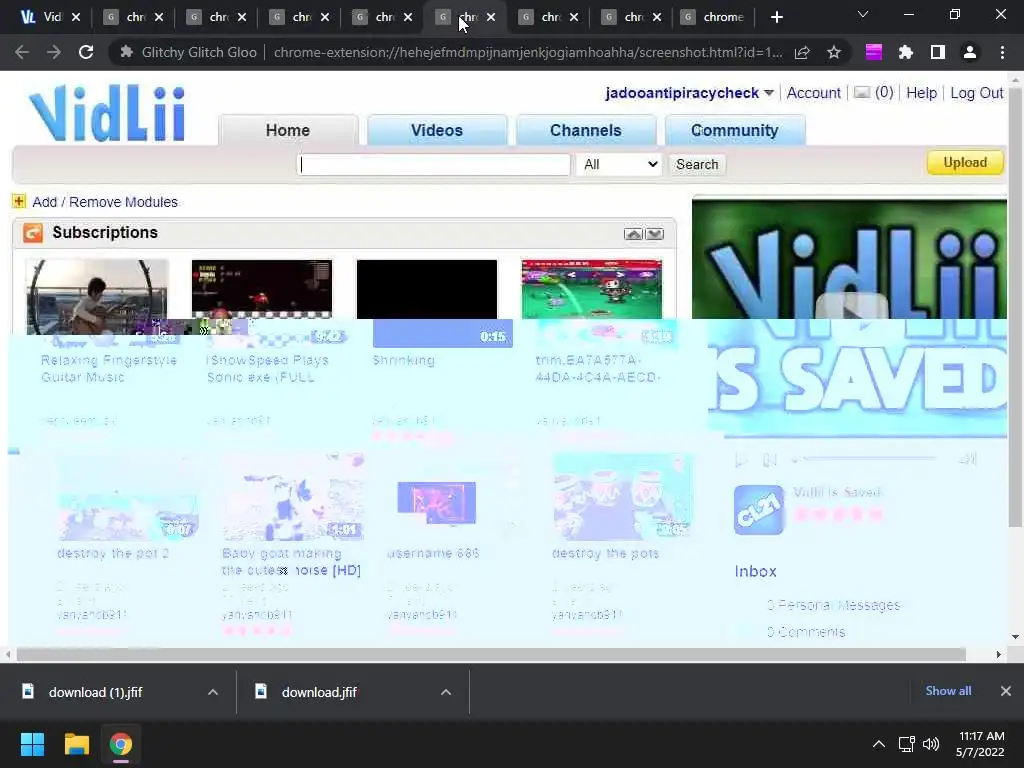The image size is (1024, 768).
Task: Open Chrome Extensions puzzle menu
Action: click(905, 52)
